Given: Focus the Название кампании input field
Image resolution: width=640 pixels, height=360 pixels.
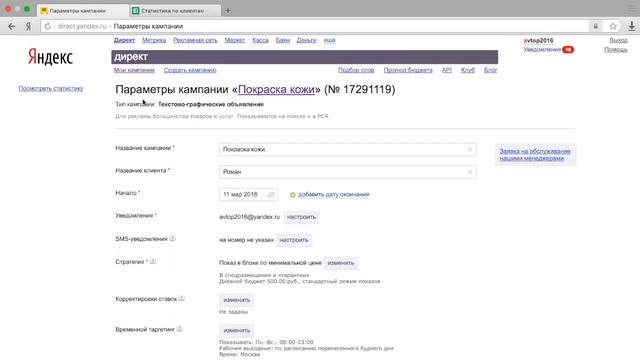Looking at the screenshot, I should click(x=348, y=149).
